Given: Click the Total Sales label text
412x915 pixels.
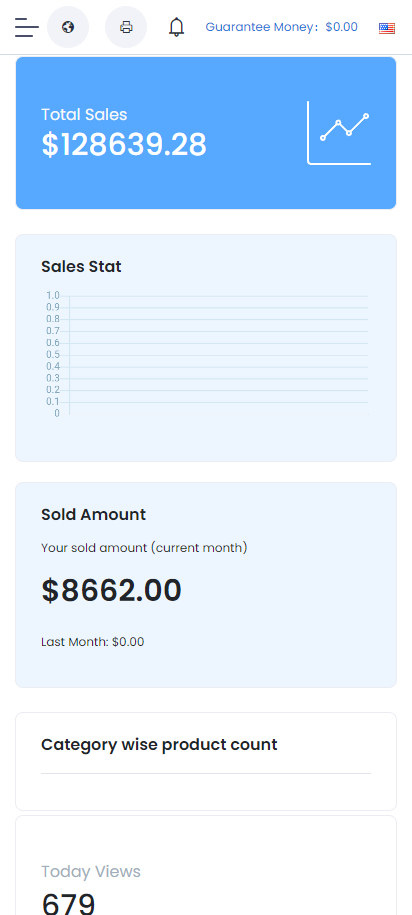Looking at the screenshot, I should pos(84,114).
